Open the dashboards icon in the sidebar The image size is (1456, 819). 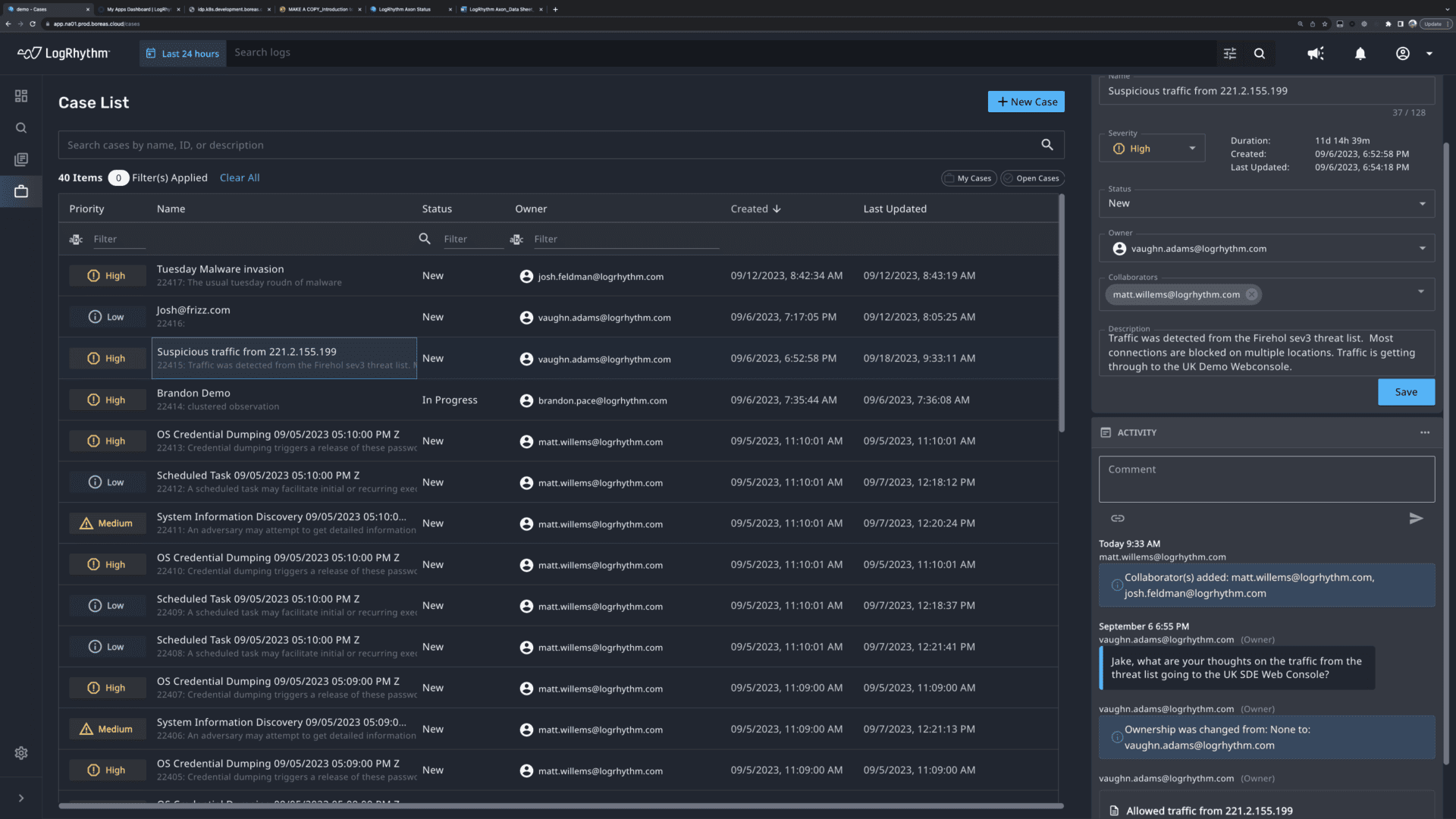[20, 96]
